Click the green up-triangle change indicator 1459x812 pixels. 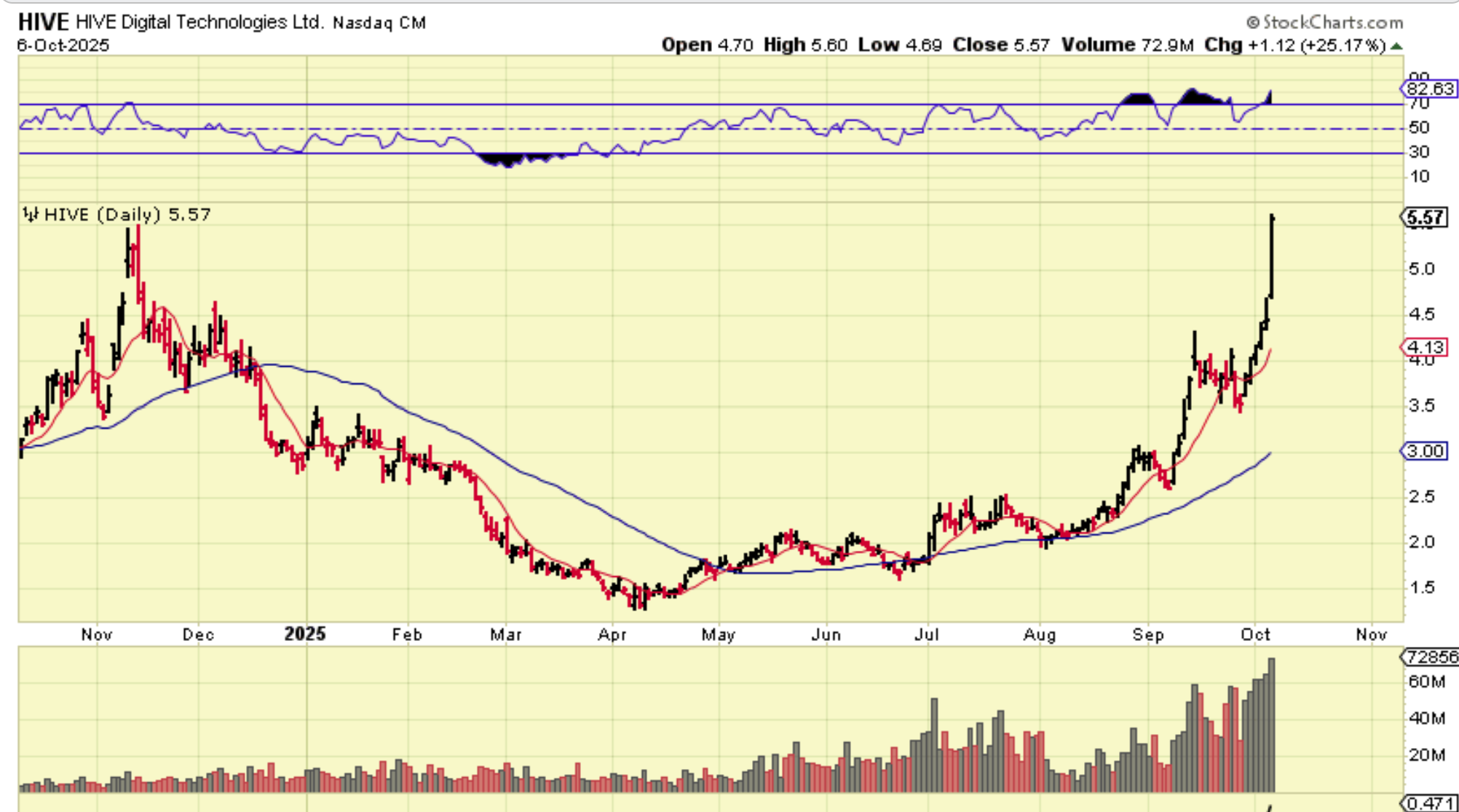pos(1396,46)
